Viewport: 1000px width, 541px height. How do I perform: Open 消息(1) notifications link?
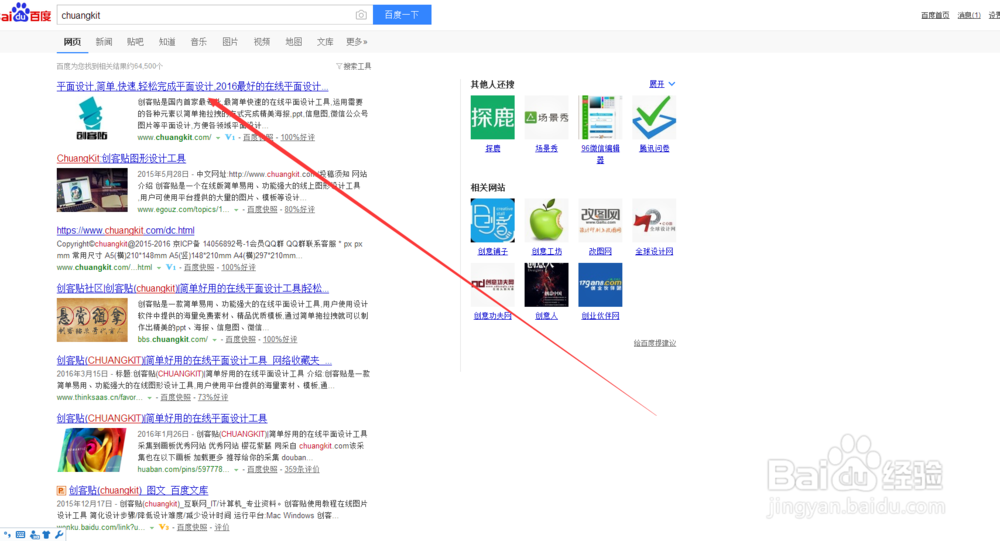[969, 15]
